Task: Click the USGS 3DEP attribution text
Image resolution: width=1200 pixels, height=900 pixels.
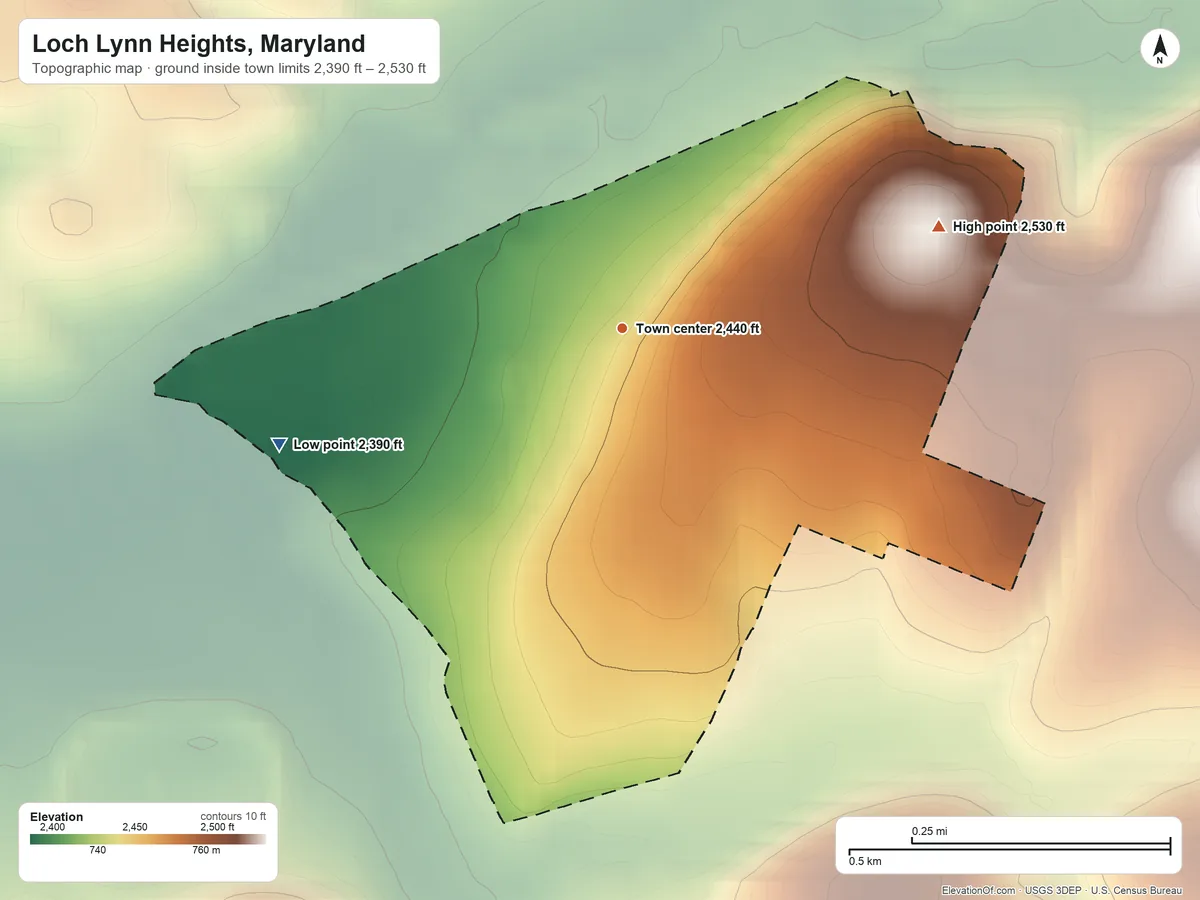Action: click(1054, 890)
